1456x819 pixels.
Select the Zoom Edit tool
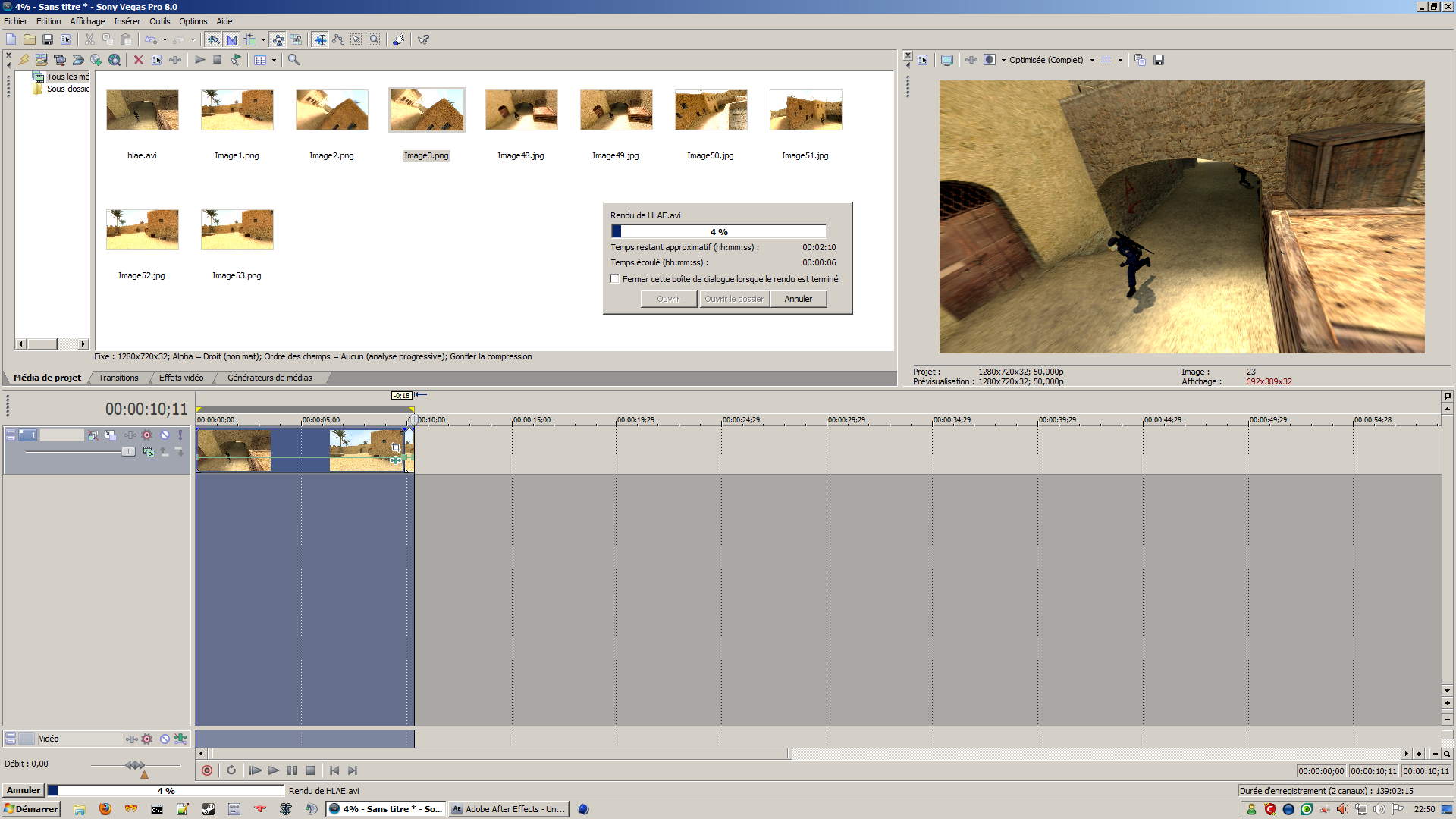(375, 39)
